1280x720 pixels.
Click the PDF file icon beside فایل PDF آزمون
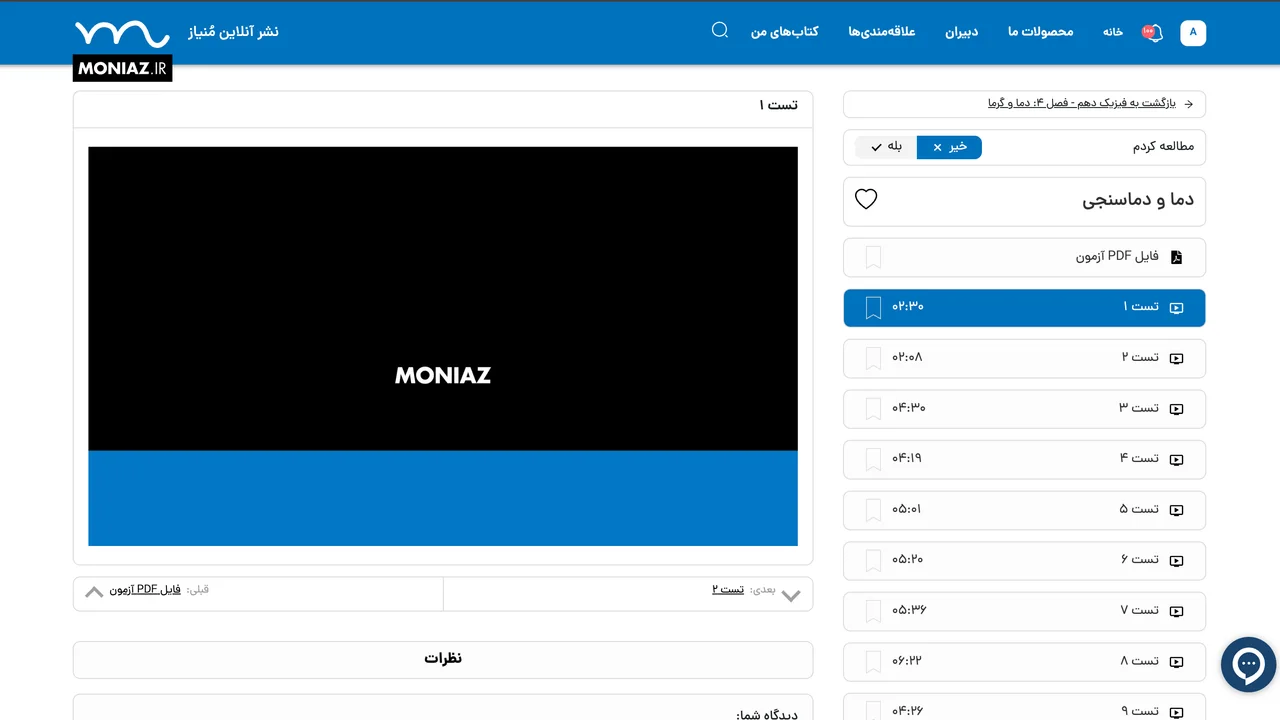pos(1176,257)
